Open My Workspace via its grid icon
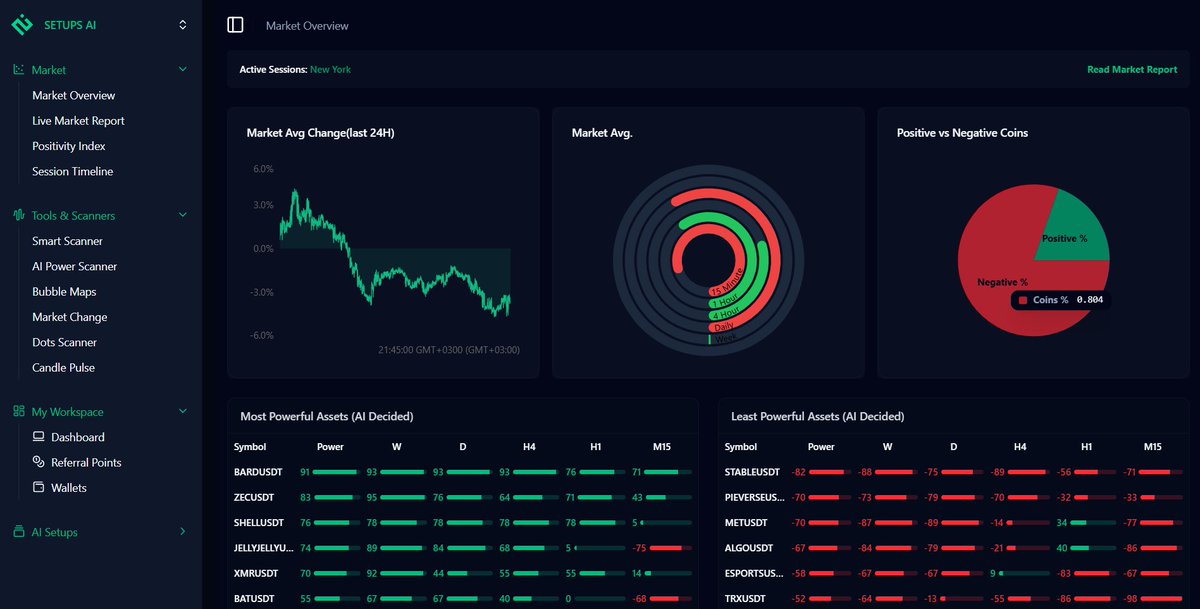 click(x=18, y=411)
